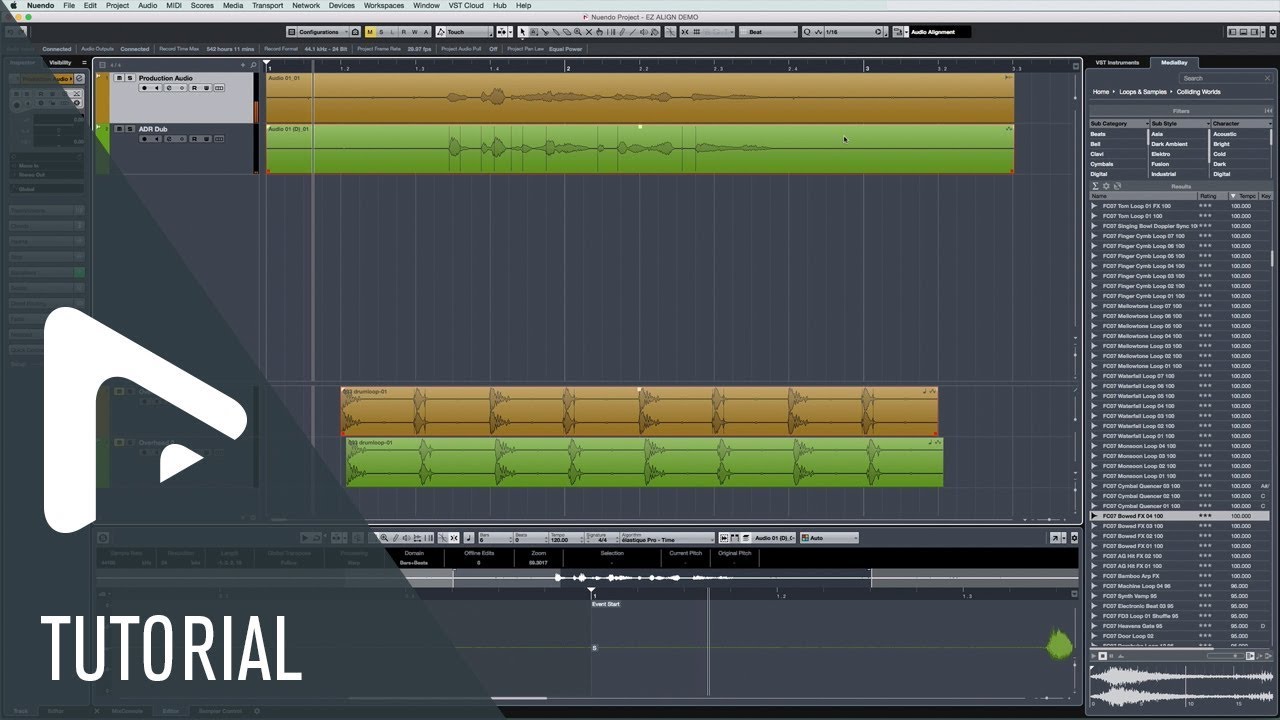Mute the Production Audio track
Image resolution: width=1280 pixels, height=720 pixels.
[x=118, y=77]
